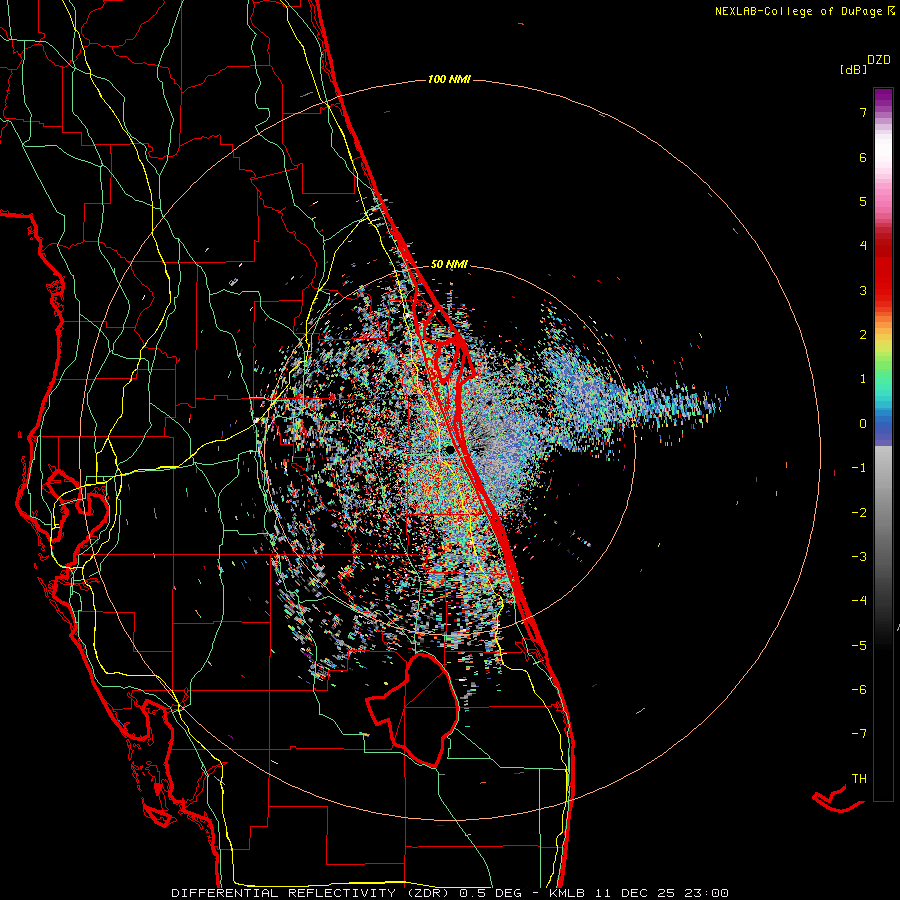Click the -3 dB scale tick label
This screenshot has width=900, height=900.
(x=859, y=557)
